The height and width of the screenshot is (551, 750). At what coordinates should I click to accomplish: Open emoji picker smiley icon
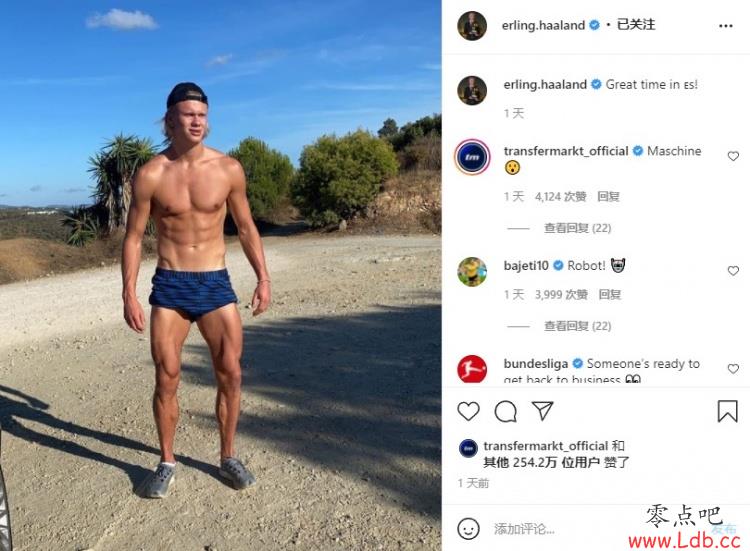(468, 529)
